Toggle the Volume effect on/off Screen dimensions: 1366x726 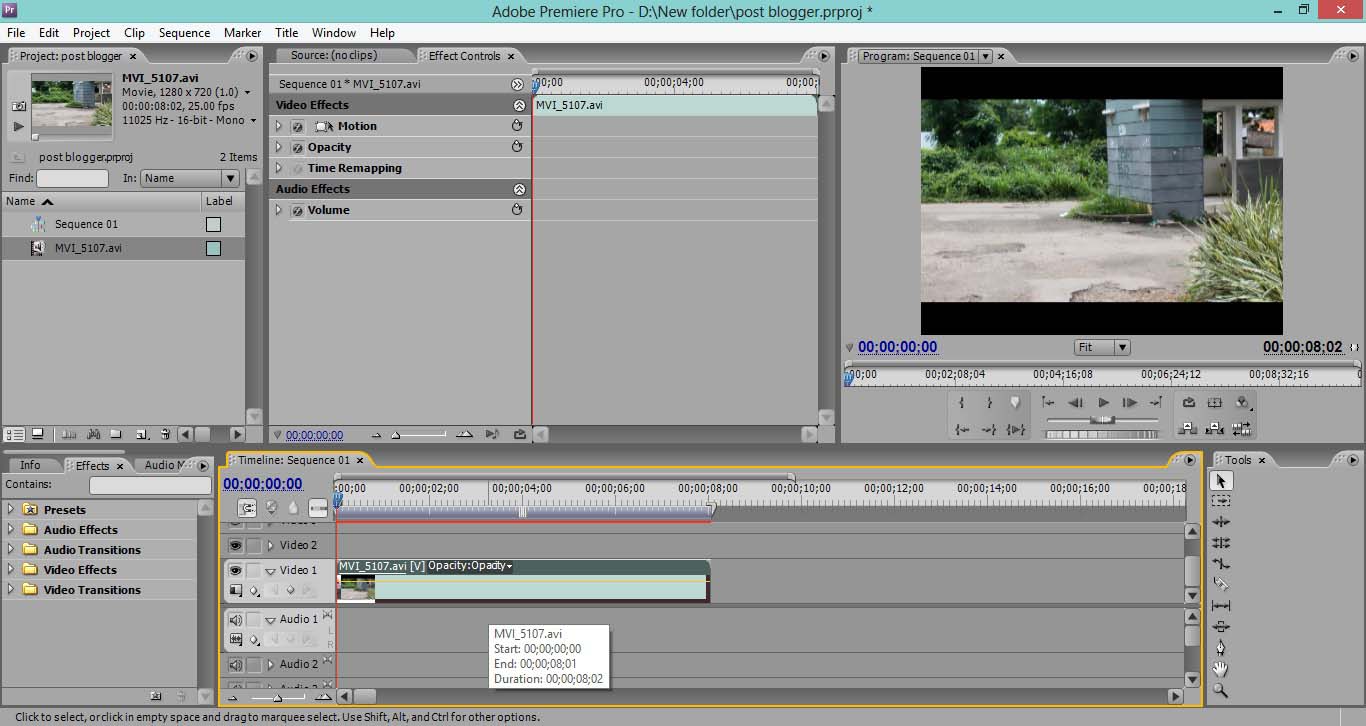point(297,211)
